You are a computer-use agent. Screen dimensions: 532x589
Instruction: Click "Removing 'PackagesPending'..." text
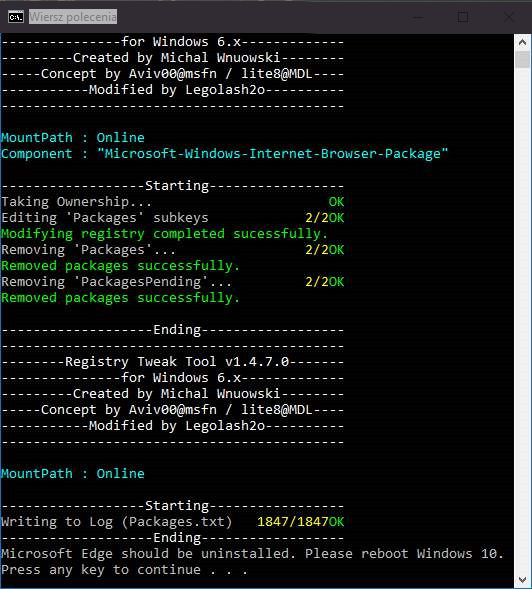(116, 282)
